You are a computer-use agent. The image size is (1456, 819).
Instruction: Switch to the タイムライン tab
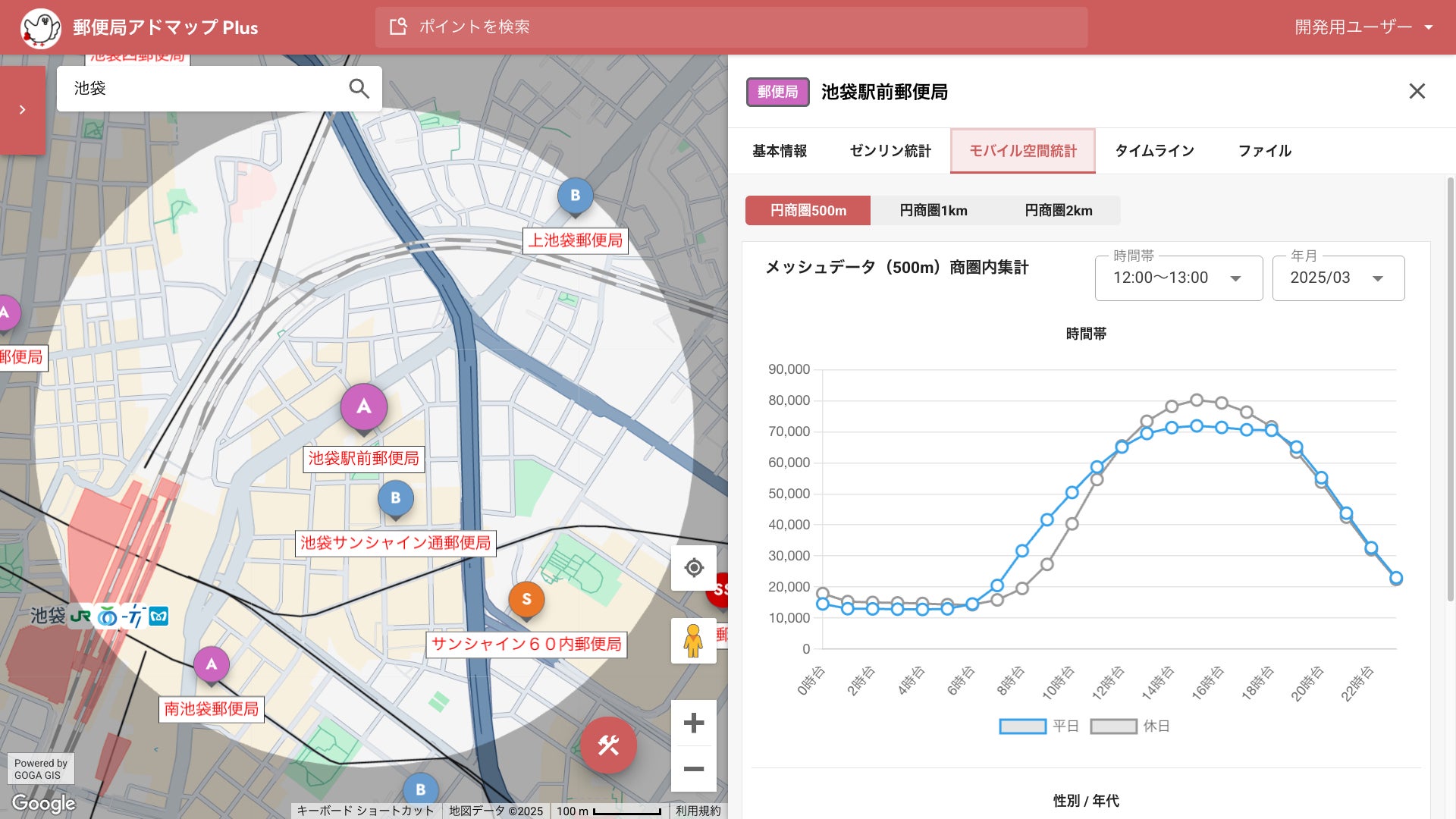(1154, 151)
